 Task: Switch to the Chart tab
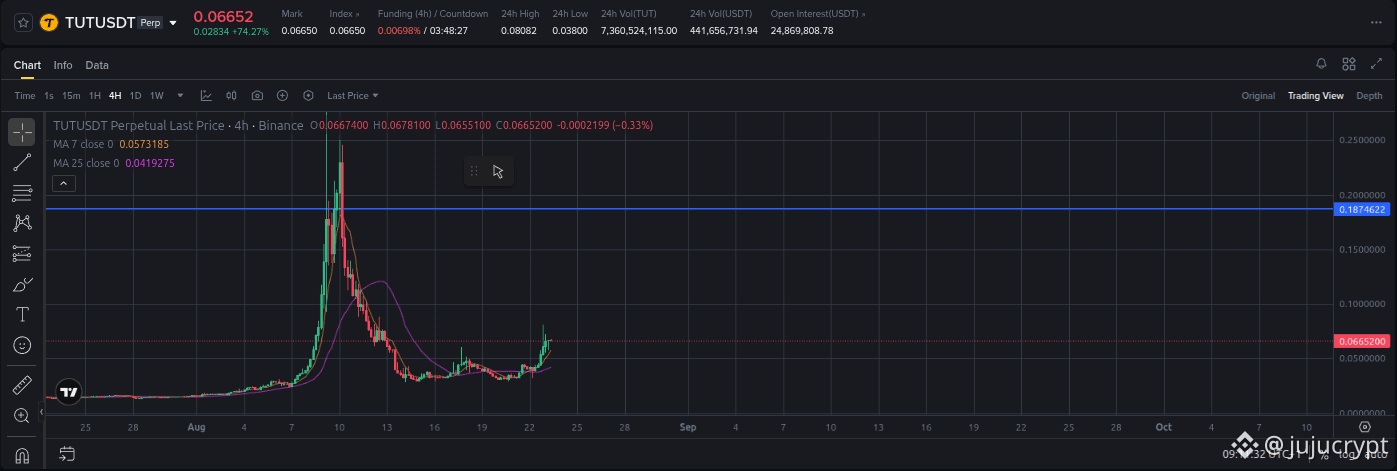27,65
